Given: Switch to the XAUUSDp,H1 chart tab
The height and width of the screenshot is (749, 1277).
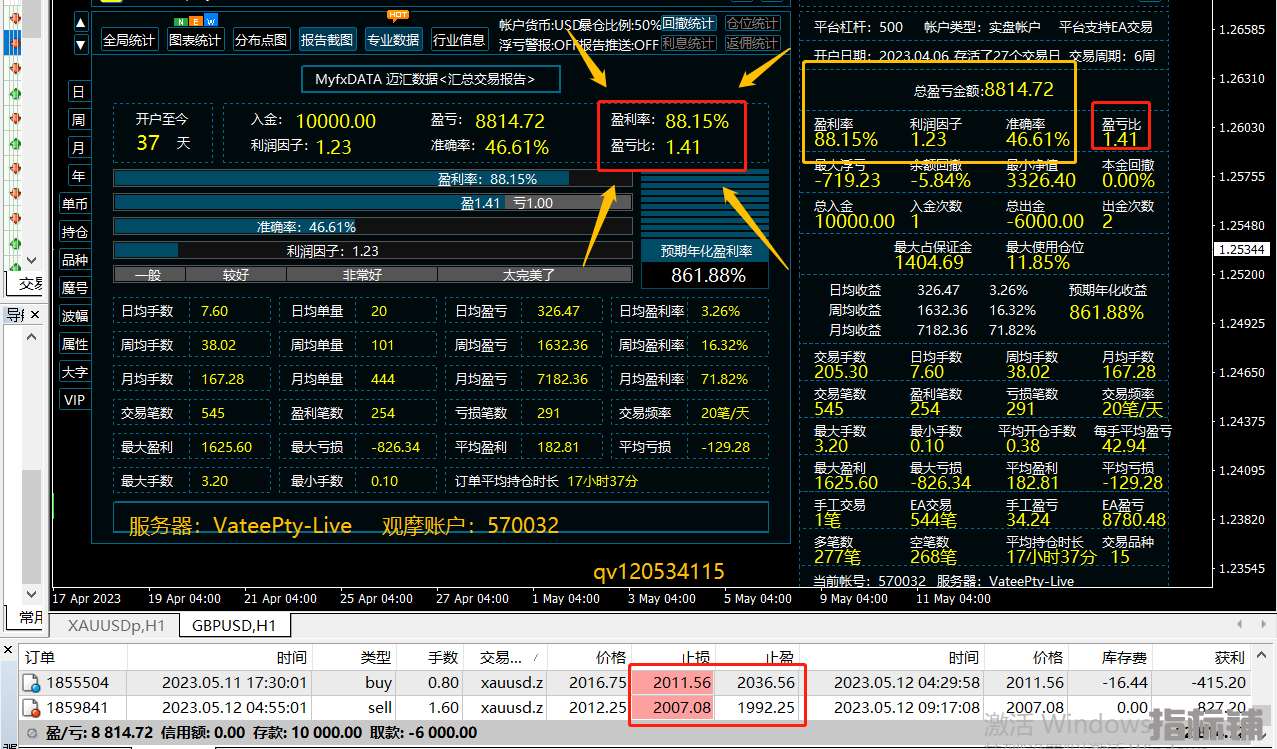Looking at the screenshot, I should [x=116, y=626].
